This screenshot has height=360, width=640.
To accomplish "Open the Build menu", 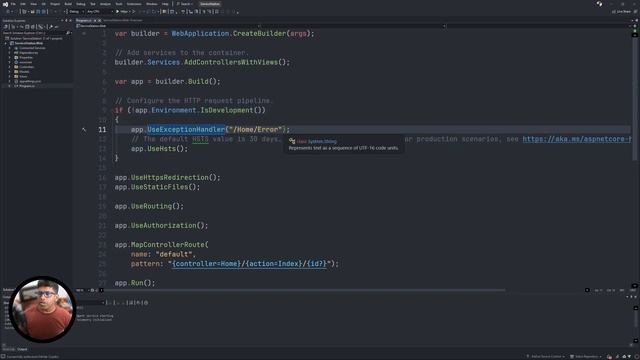I will pyautogui.click(x=68, y=4).
